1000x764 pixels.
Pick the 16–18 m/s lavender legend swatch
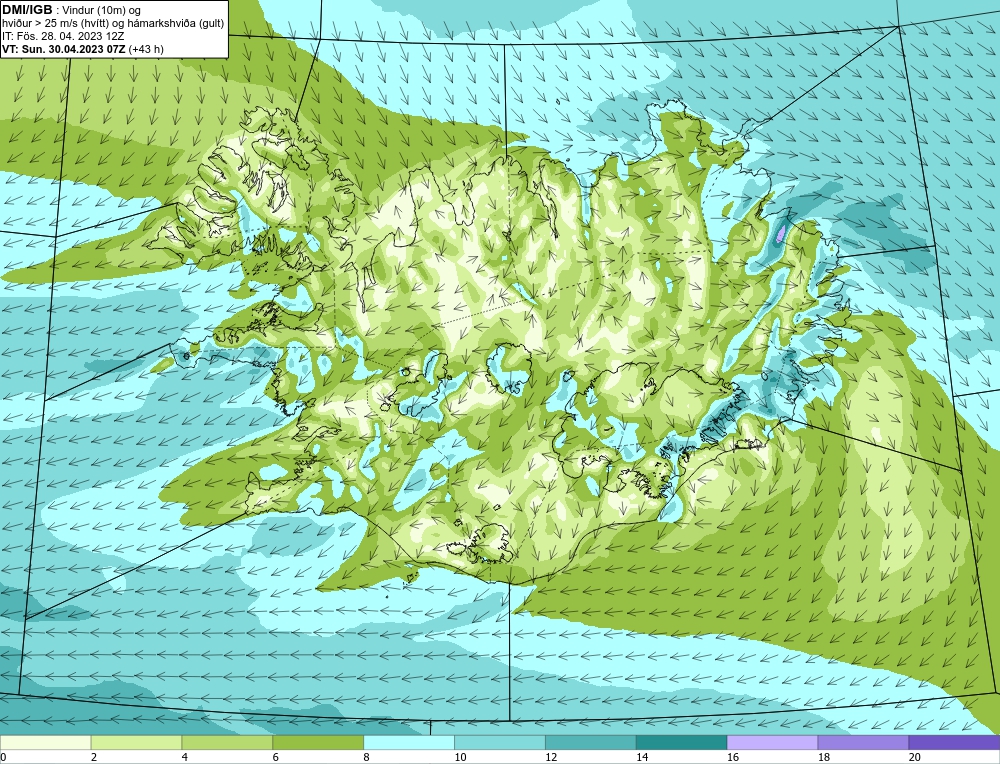tap(772, 742)
